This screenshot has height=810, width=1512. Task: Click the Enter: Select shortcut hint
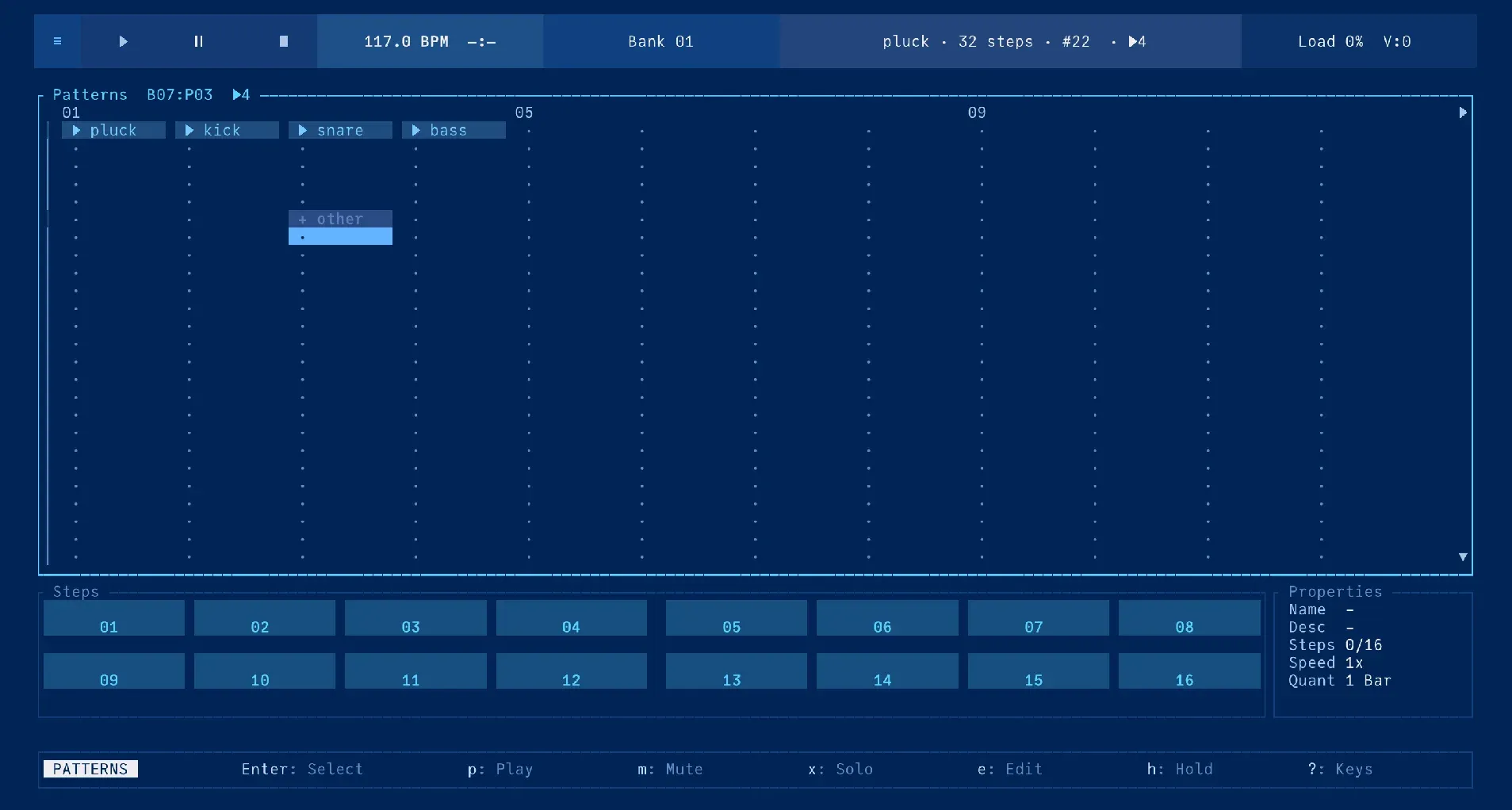[302, 769]
